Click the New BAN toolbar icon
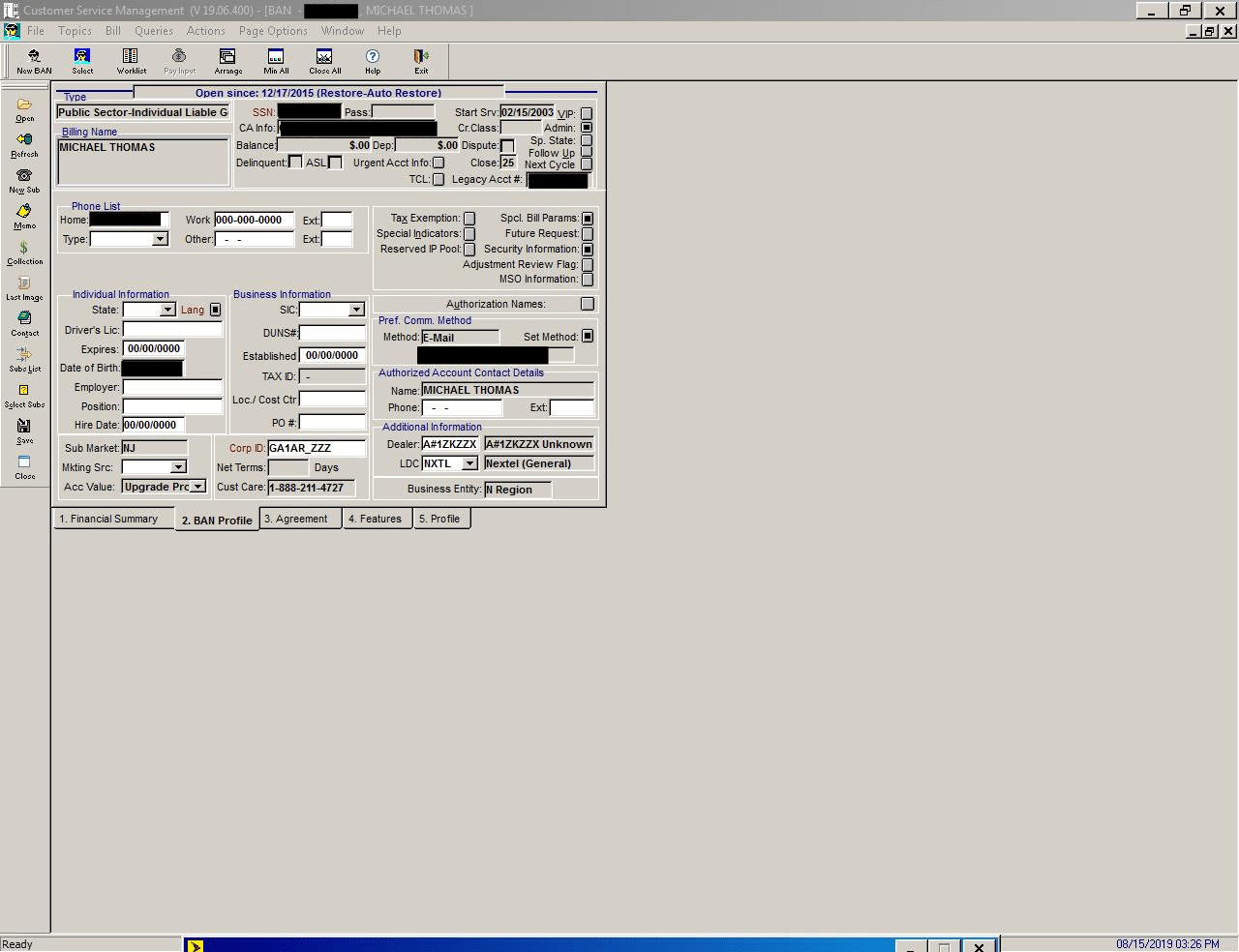The image size is (1239, 952). 34,61
